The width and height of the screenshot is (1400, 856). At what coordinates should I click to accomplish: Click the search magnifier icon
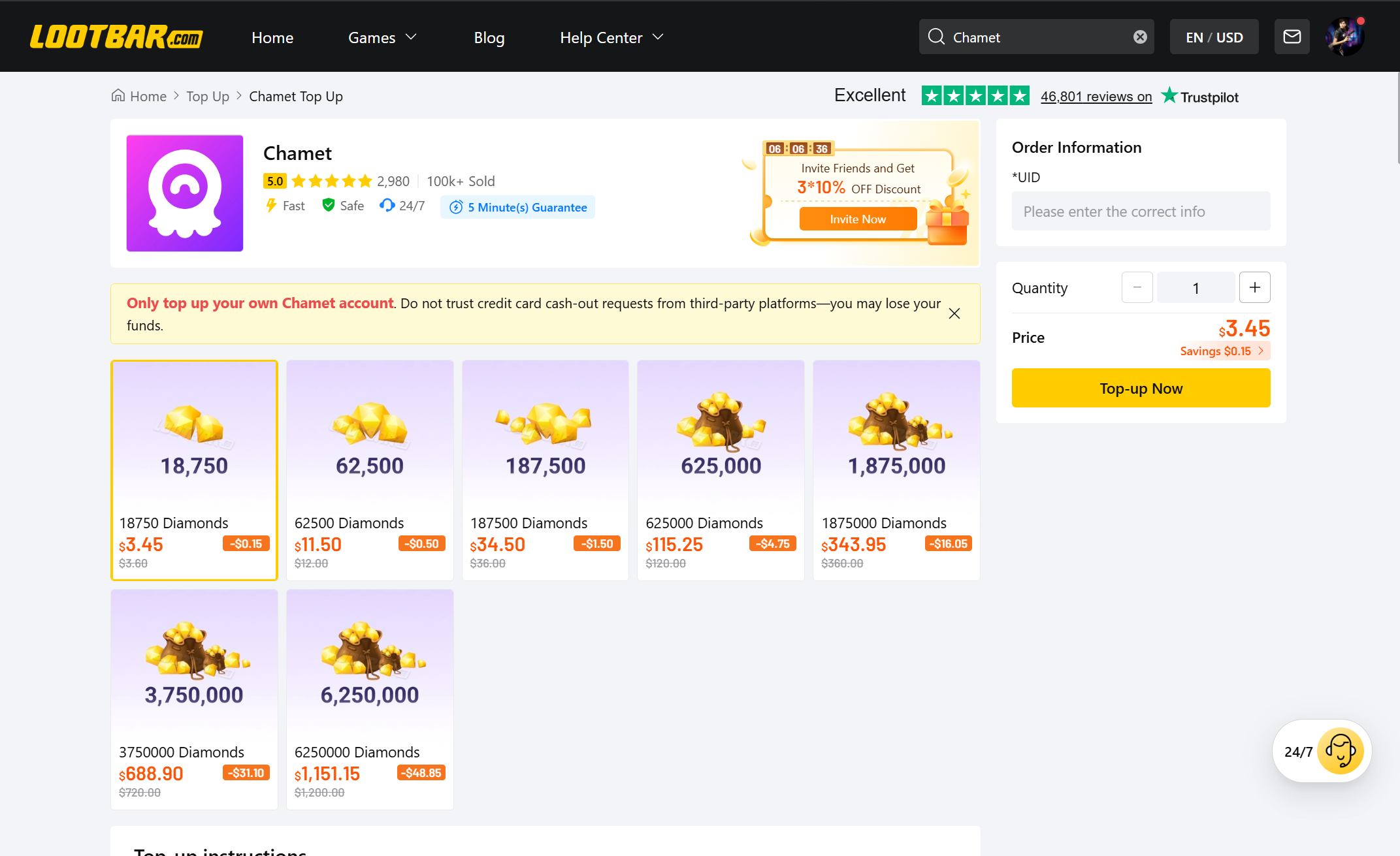[936, 37]
